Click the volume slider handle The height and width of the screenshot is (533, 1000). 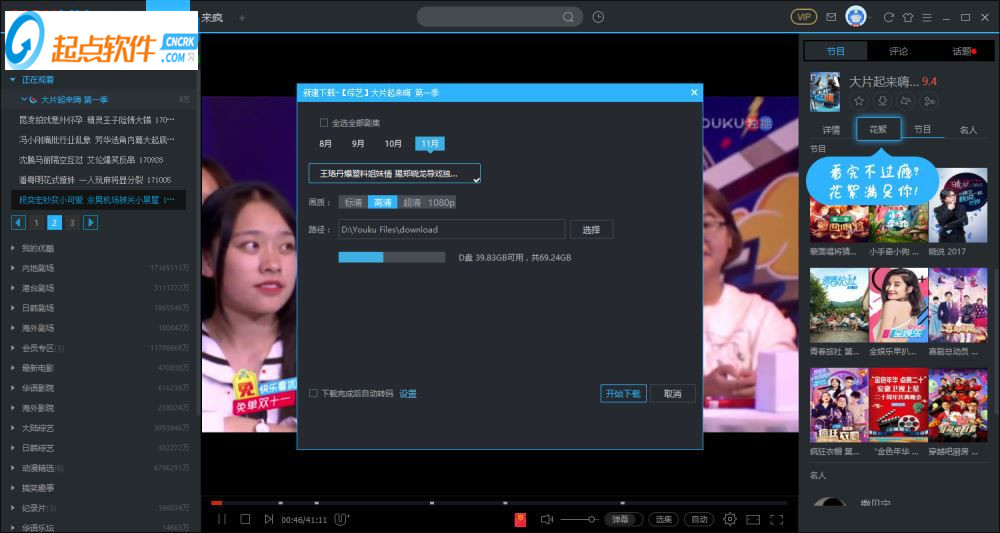592,519
